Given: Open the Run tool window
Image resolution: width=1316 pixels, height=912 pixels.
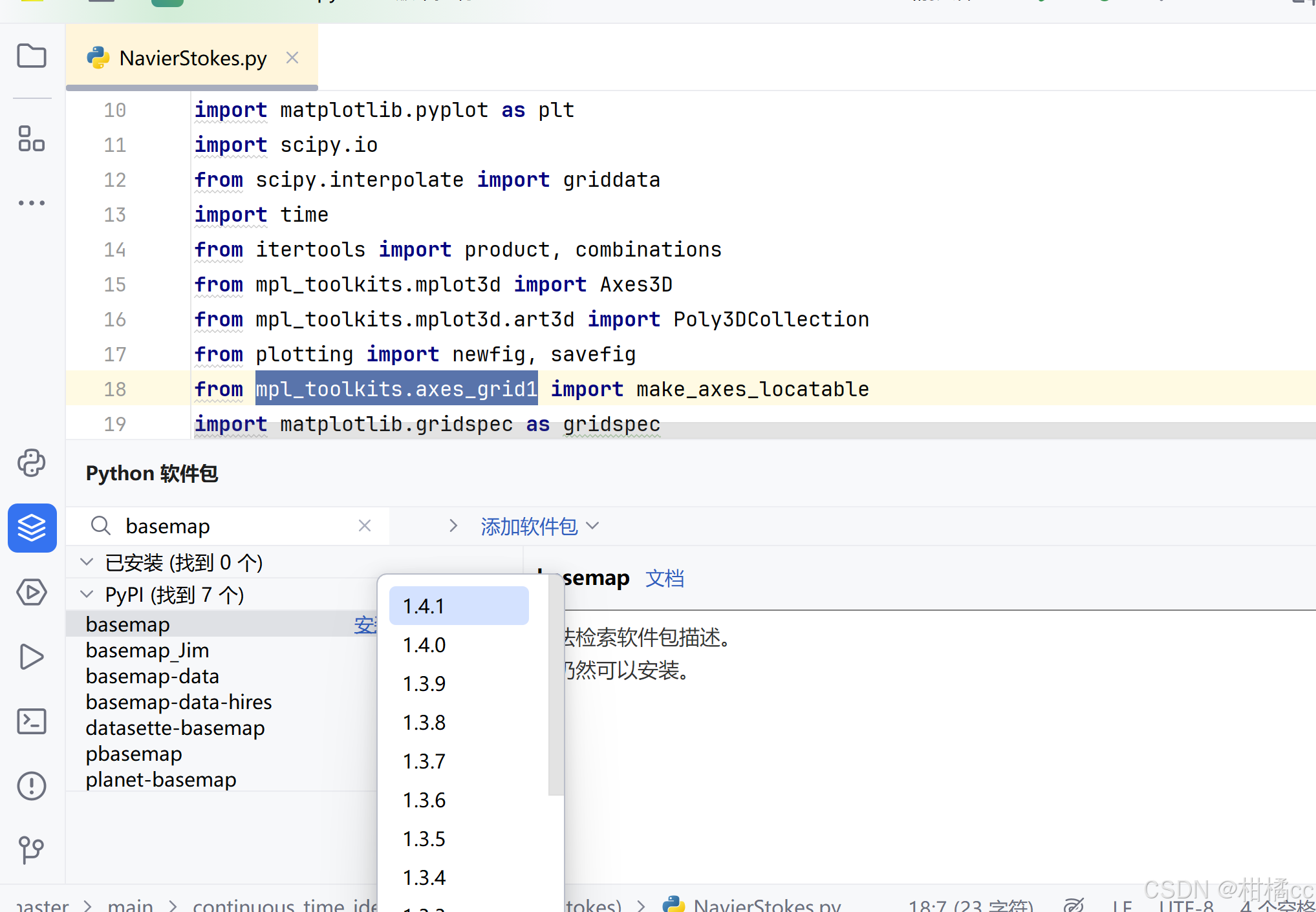Looking at the screenshot, I should [x=31, y=657].
